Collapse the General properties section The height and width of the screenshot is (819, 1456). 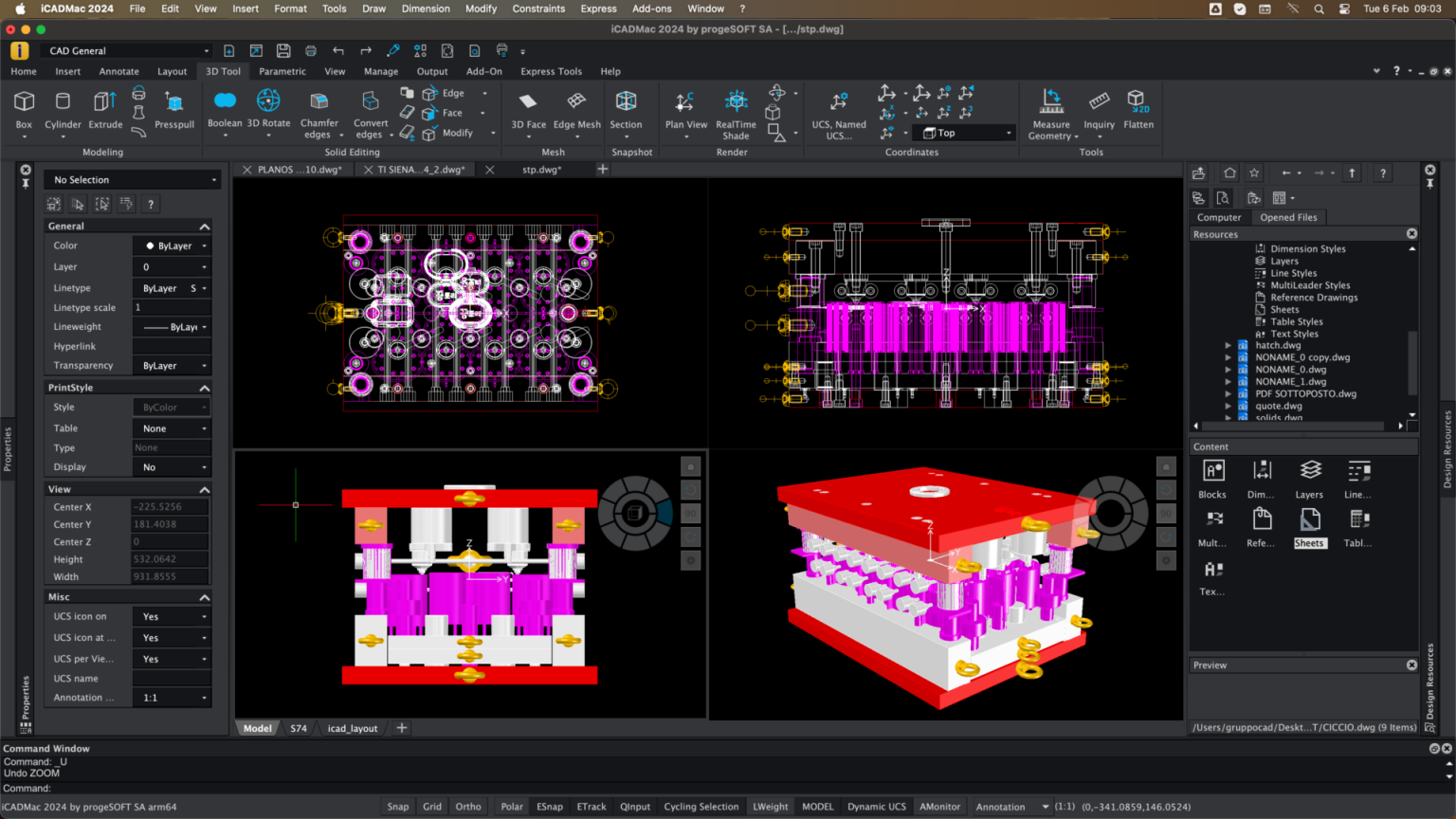pos(205,227)
